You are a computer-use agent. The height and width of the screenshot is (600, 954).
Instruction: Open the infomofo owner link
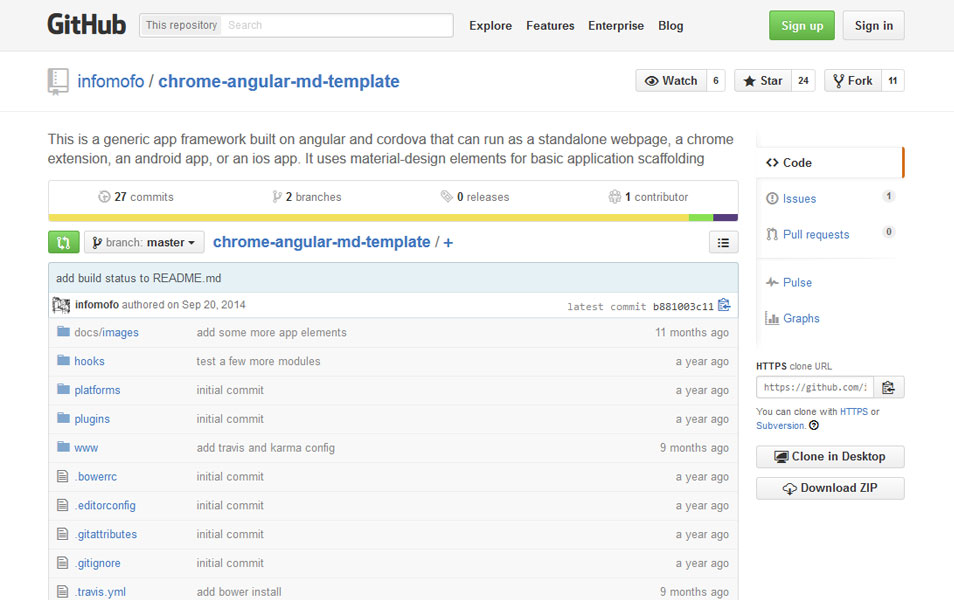pos(111,81)
